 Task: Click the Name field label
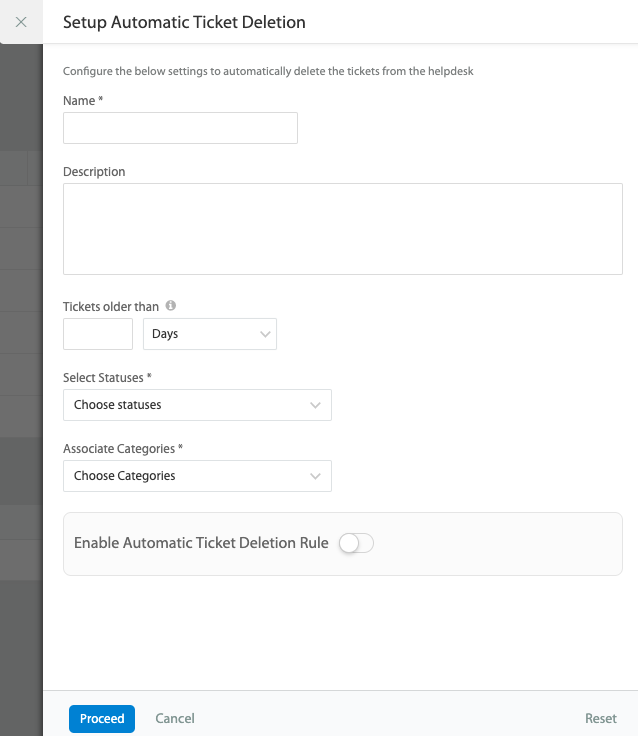point(83,101)
